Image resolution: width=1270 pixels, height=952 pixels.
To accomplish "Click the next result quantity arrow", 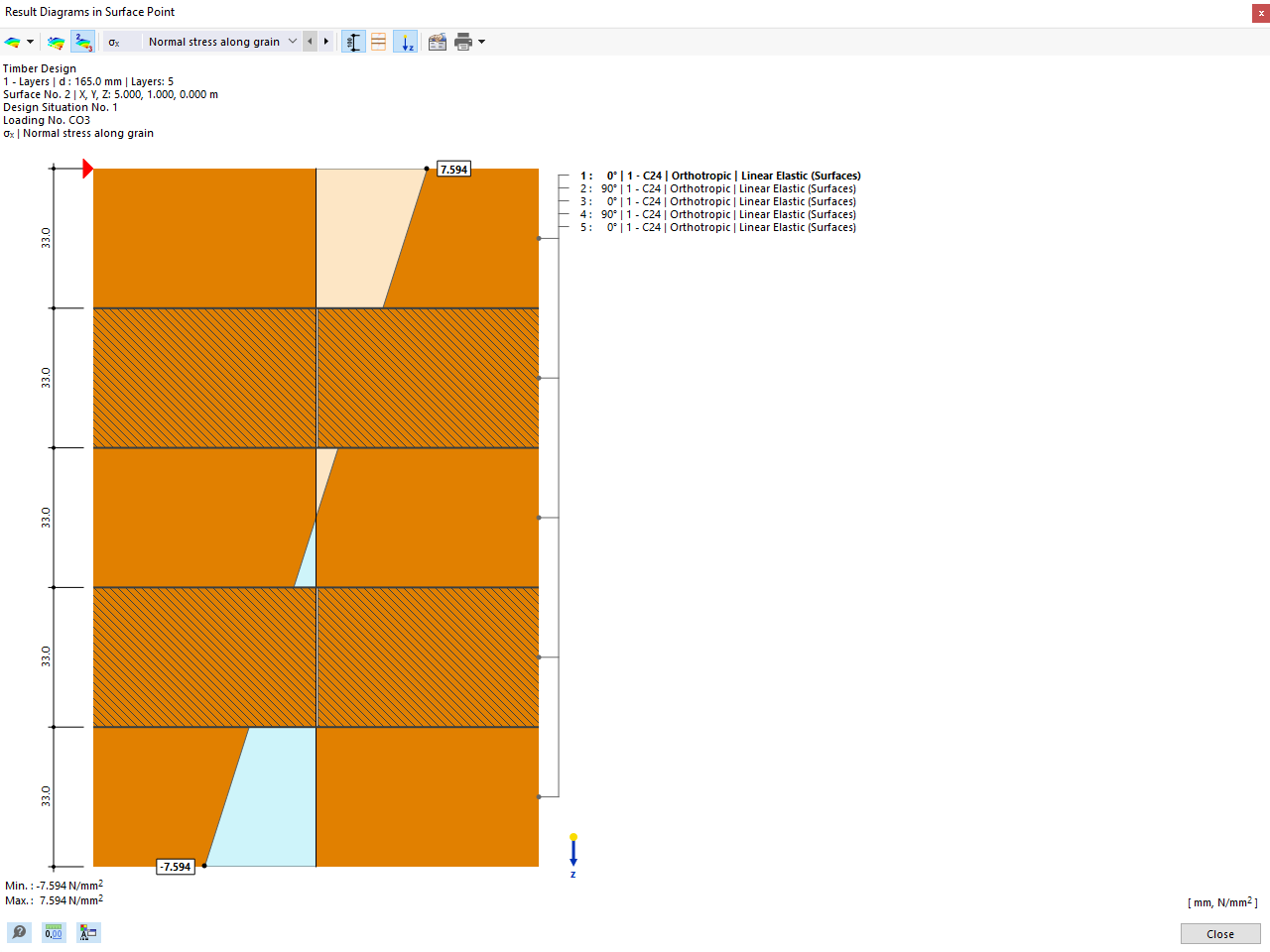I will click(x=326, y=42).
